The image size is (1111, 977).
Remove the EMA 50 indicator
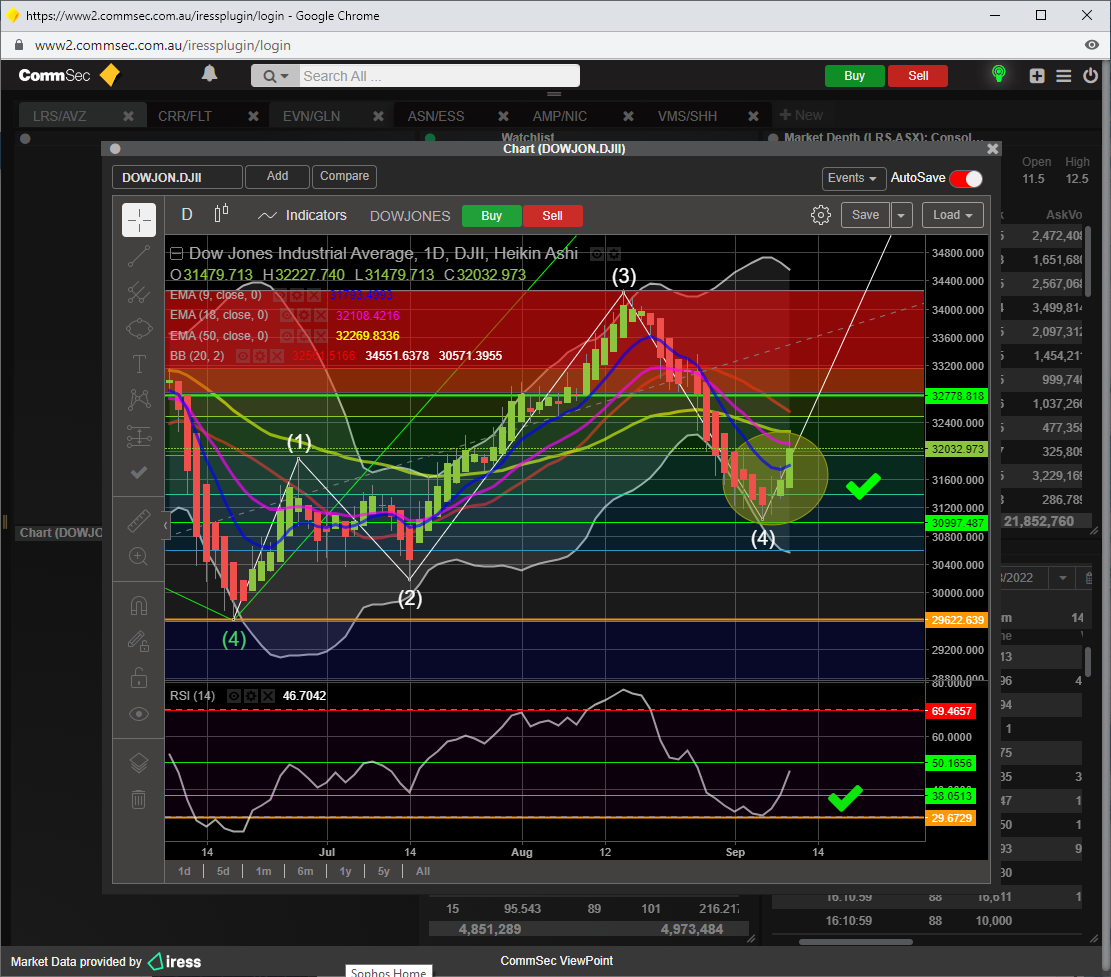320,336
